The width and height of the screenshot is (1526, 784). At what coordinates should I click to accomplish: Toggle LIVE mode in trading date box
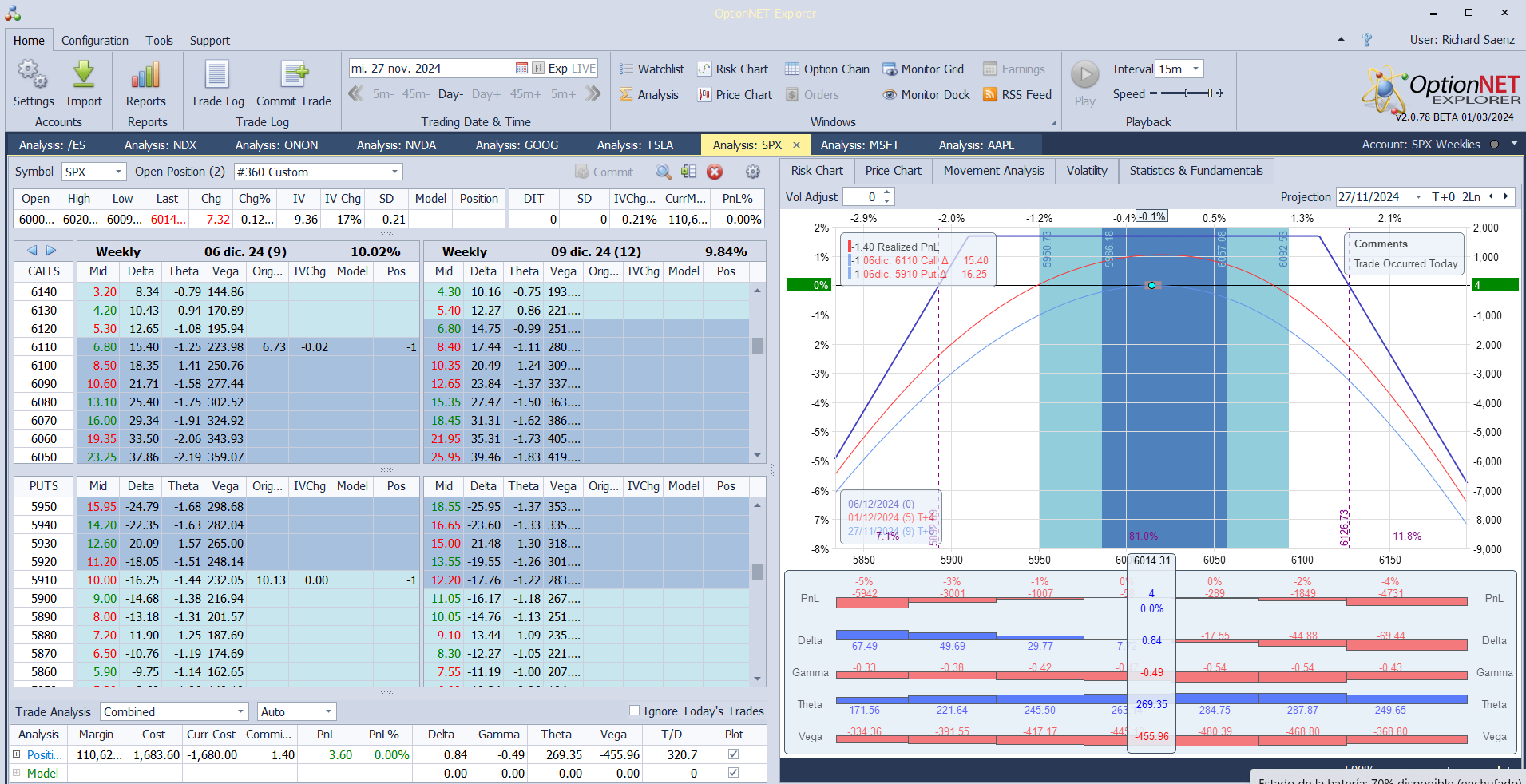tap(583, 69)
